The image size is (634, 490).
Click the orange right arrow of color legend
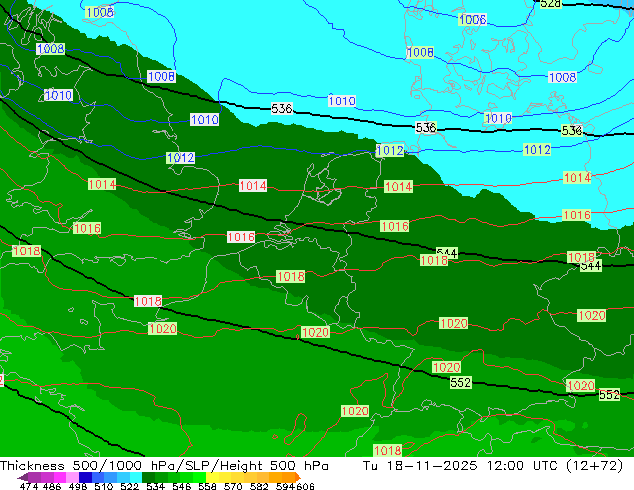(x=298, y=477)
